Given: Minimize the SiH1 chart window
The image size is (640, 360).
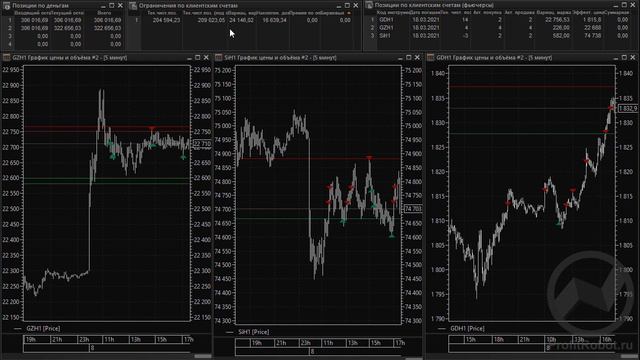Looking at the screenshot, I should (x=400, y=58).
